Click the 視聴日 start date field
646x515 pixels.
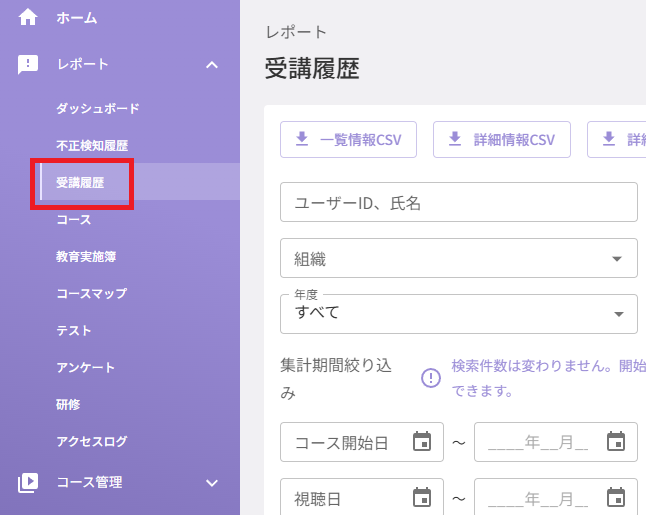point(362,497)
